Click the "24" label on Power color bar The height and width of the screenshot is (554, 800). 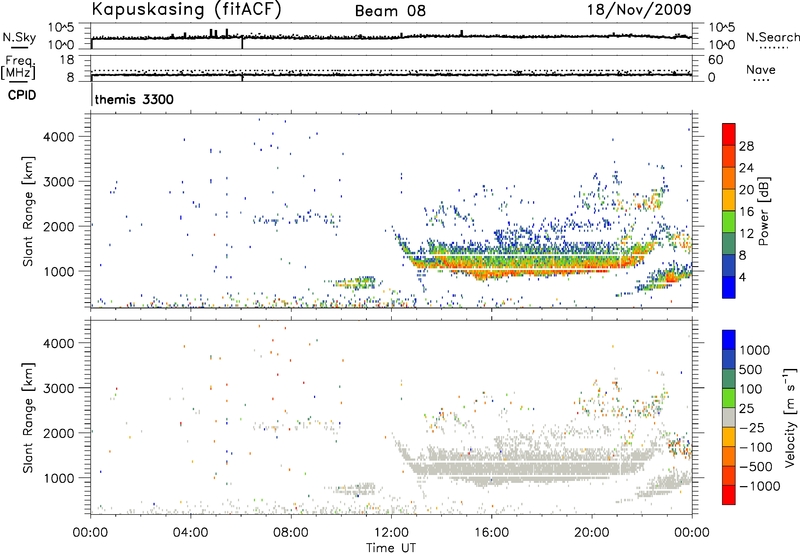[746, 168]
